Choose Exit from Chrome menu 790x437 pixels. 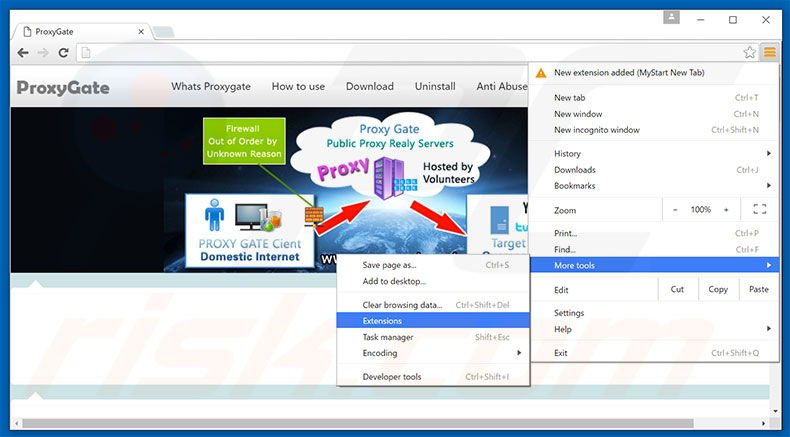point(654,353)
